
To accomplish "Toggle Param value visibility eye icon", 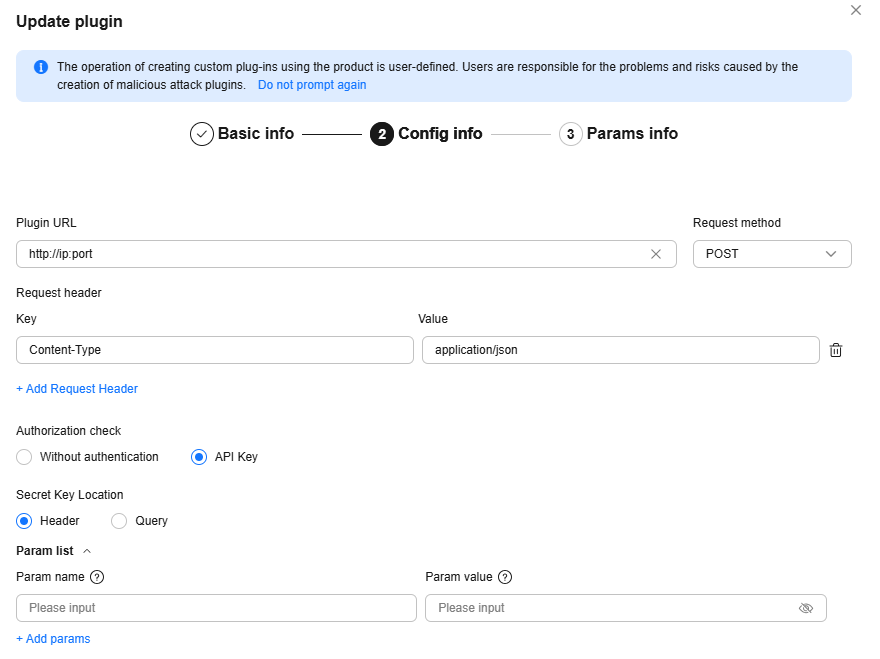I will 806,608.
